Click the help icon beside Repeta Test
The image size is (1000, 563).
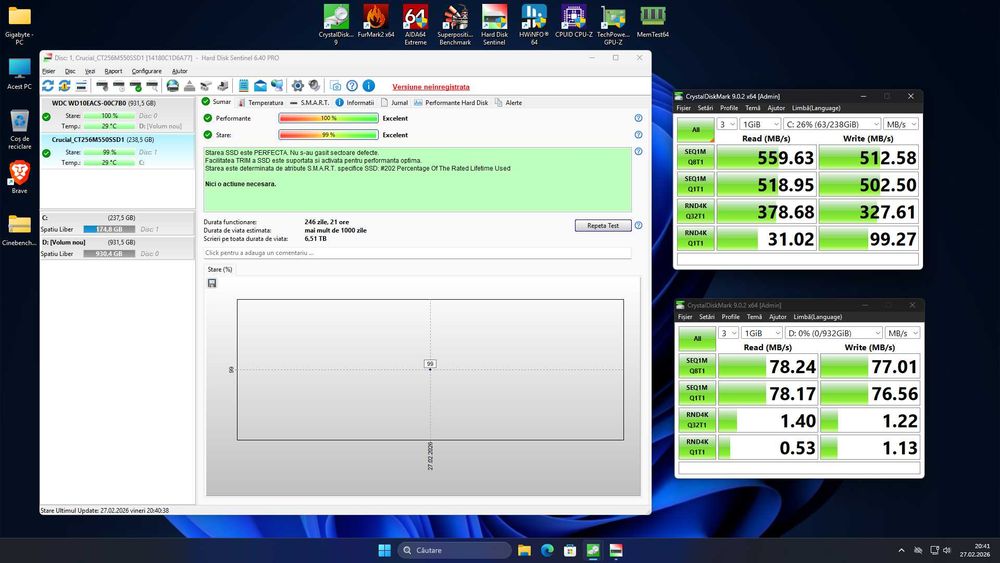638,225
